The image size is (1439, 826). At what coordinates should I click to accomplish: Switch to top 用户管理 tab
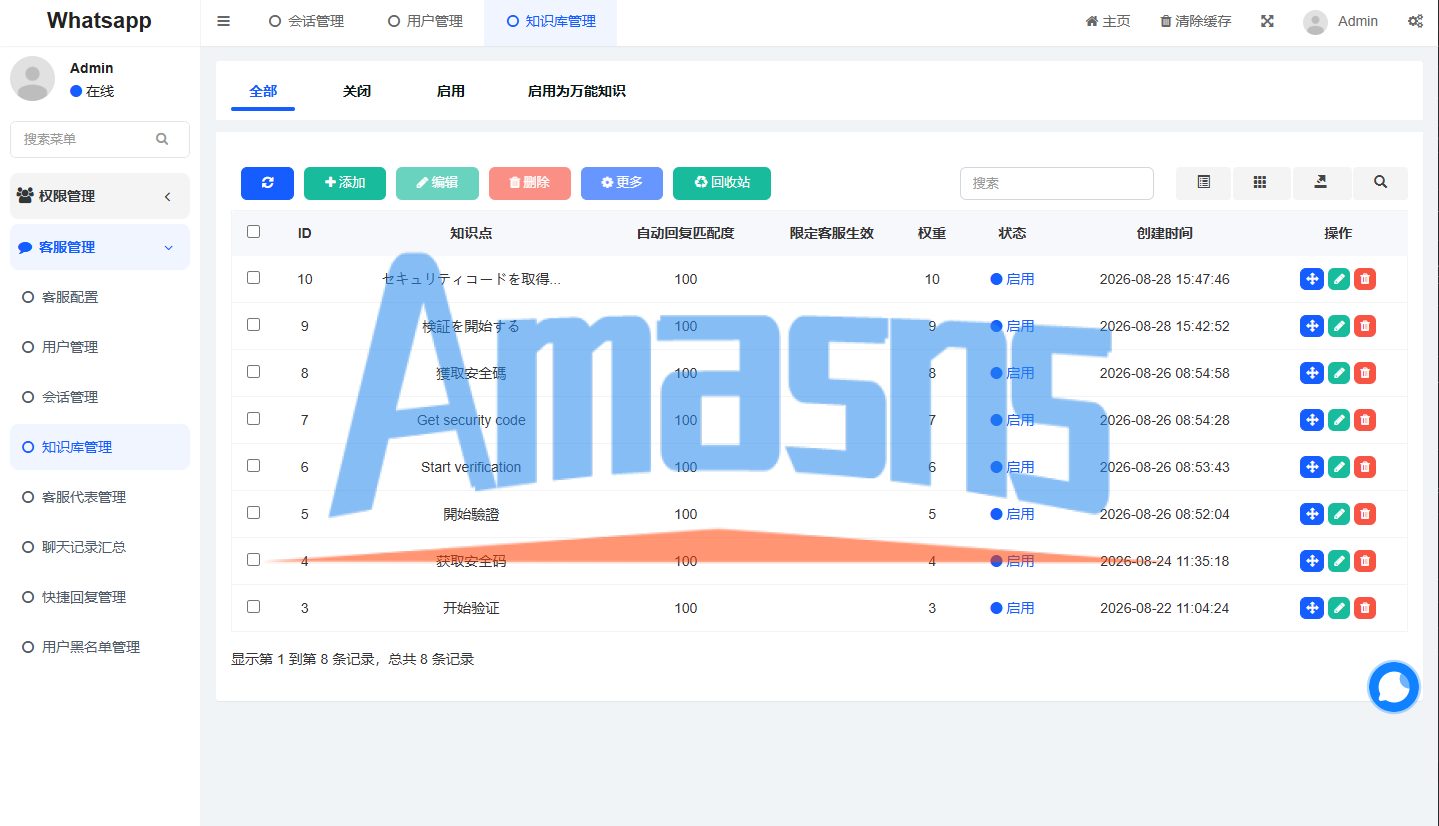coord(425,21)
